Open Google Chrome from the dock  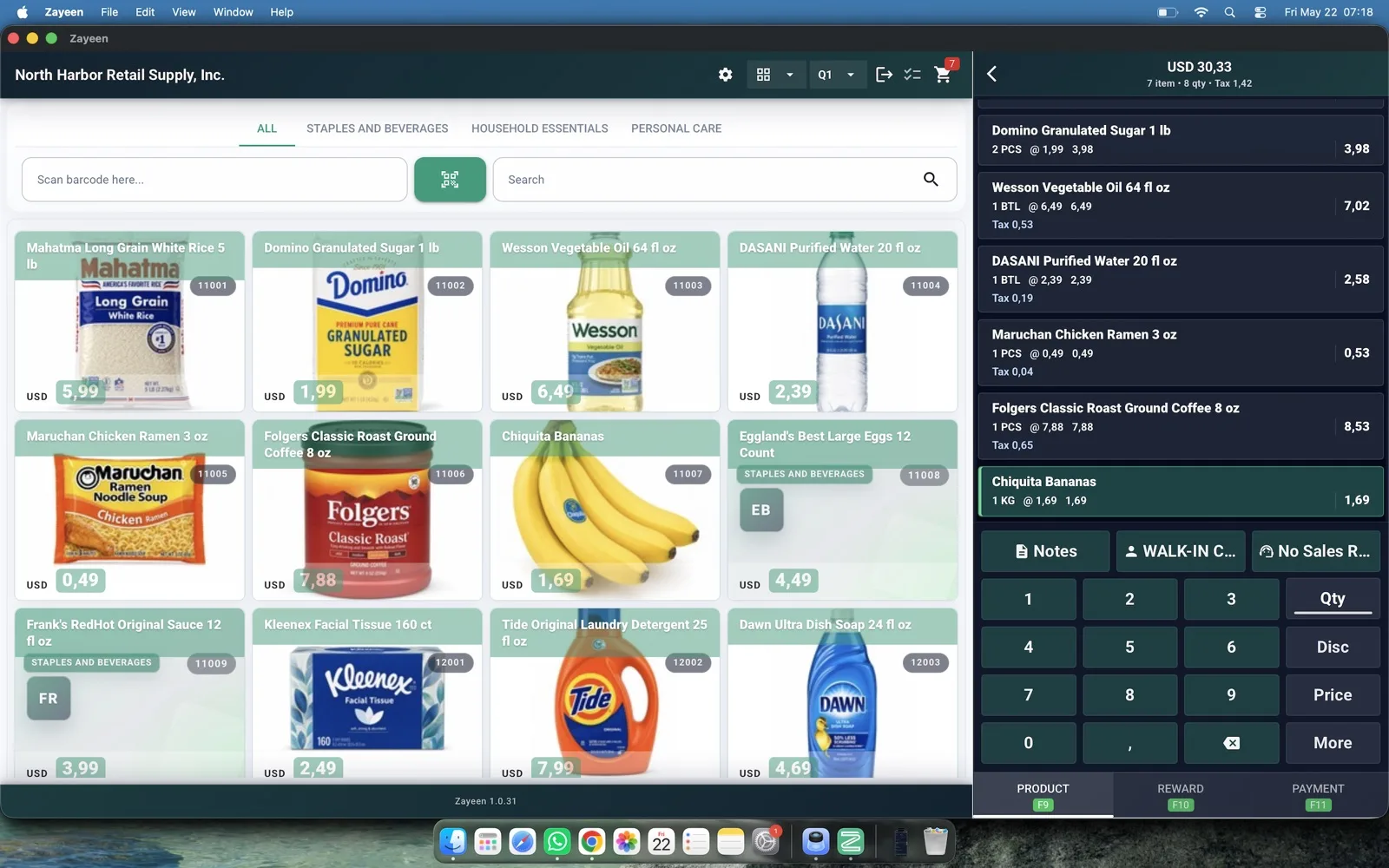[592, 841]
